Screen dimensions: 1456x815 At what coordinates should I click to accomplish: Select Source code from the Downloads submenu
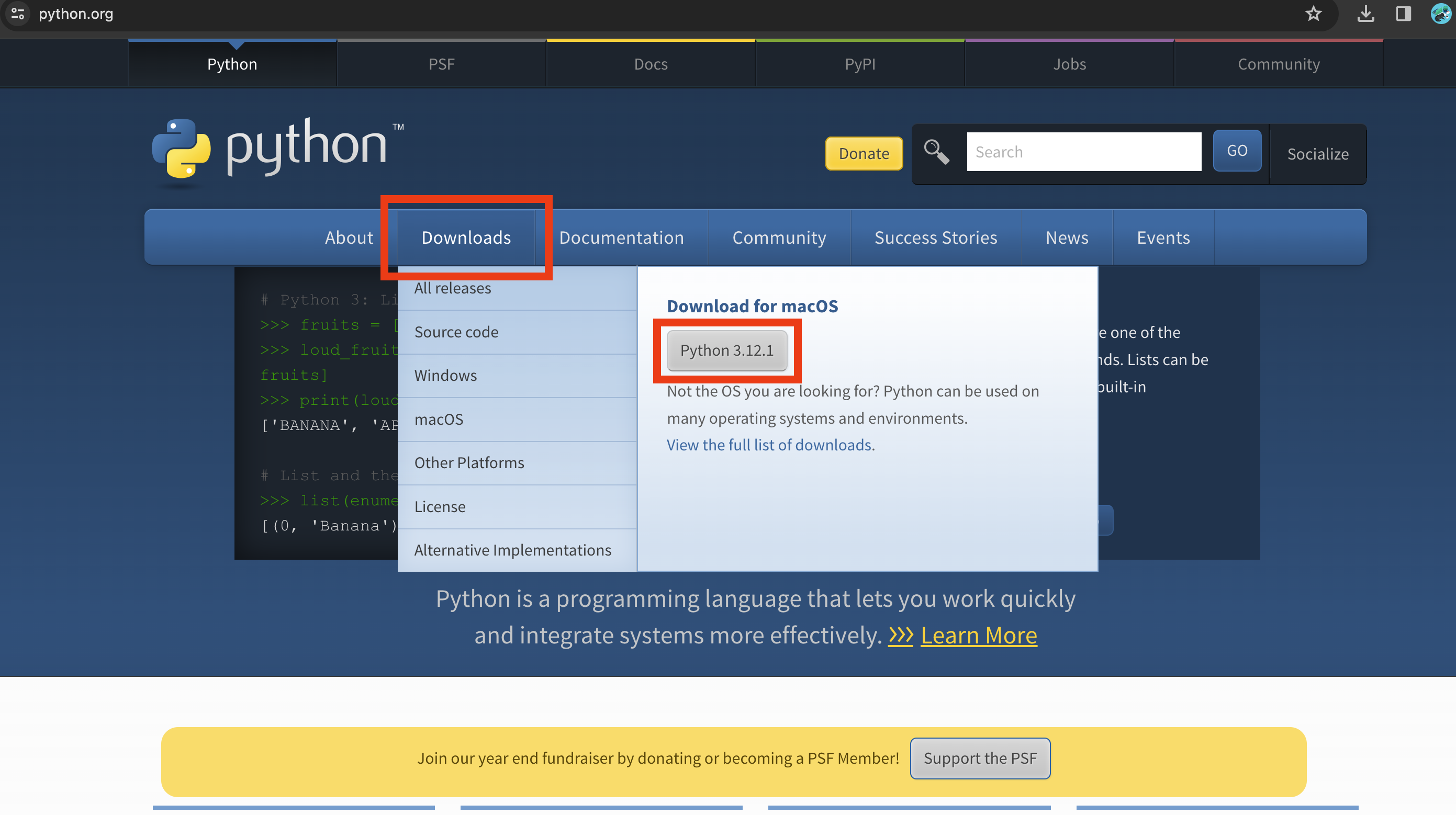456,332
